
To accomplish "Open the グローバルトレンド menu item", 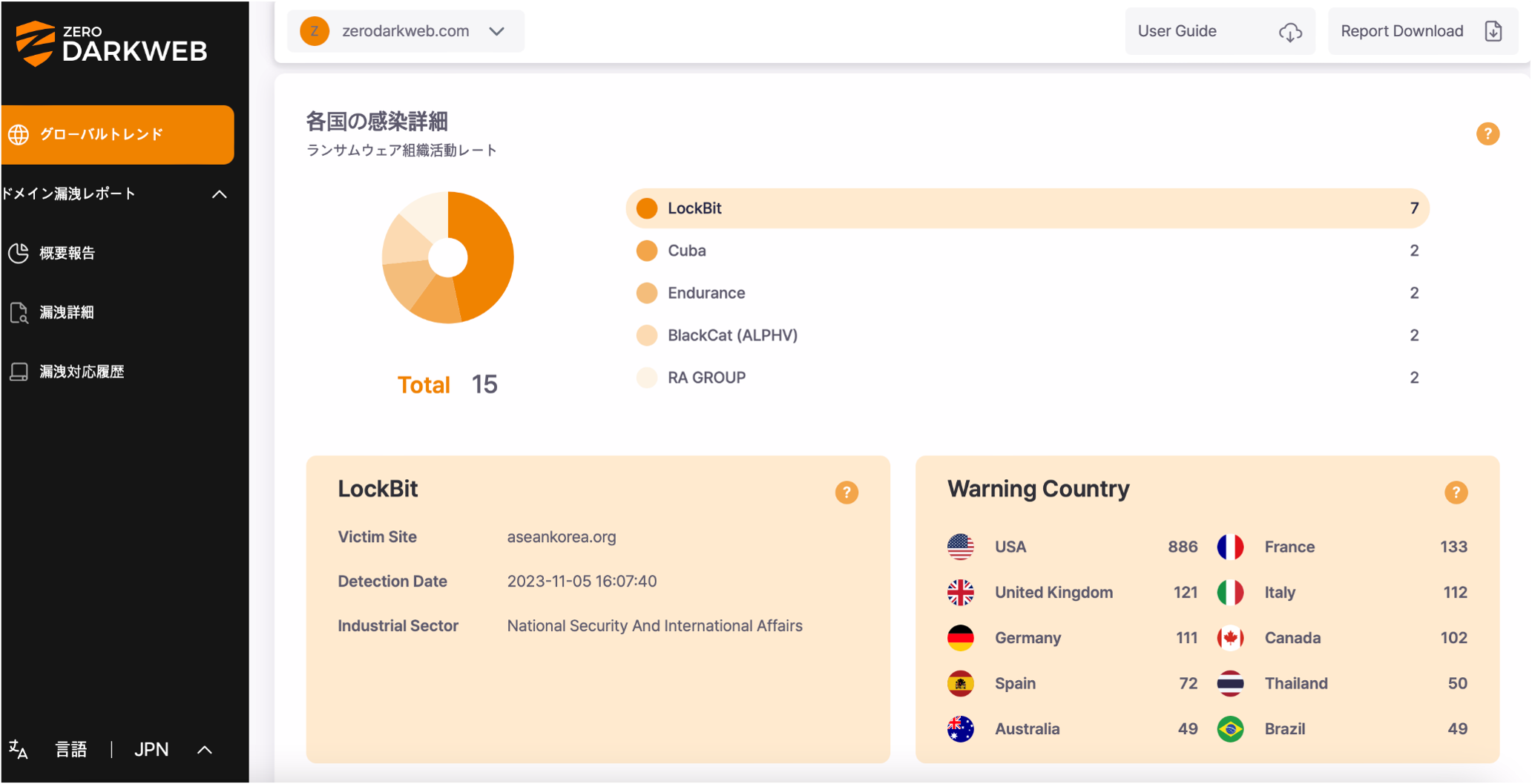I will tap(117, 134).
